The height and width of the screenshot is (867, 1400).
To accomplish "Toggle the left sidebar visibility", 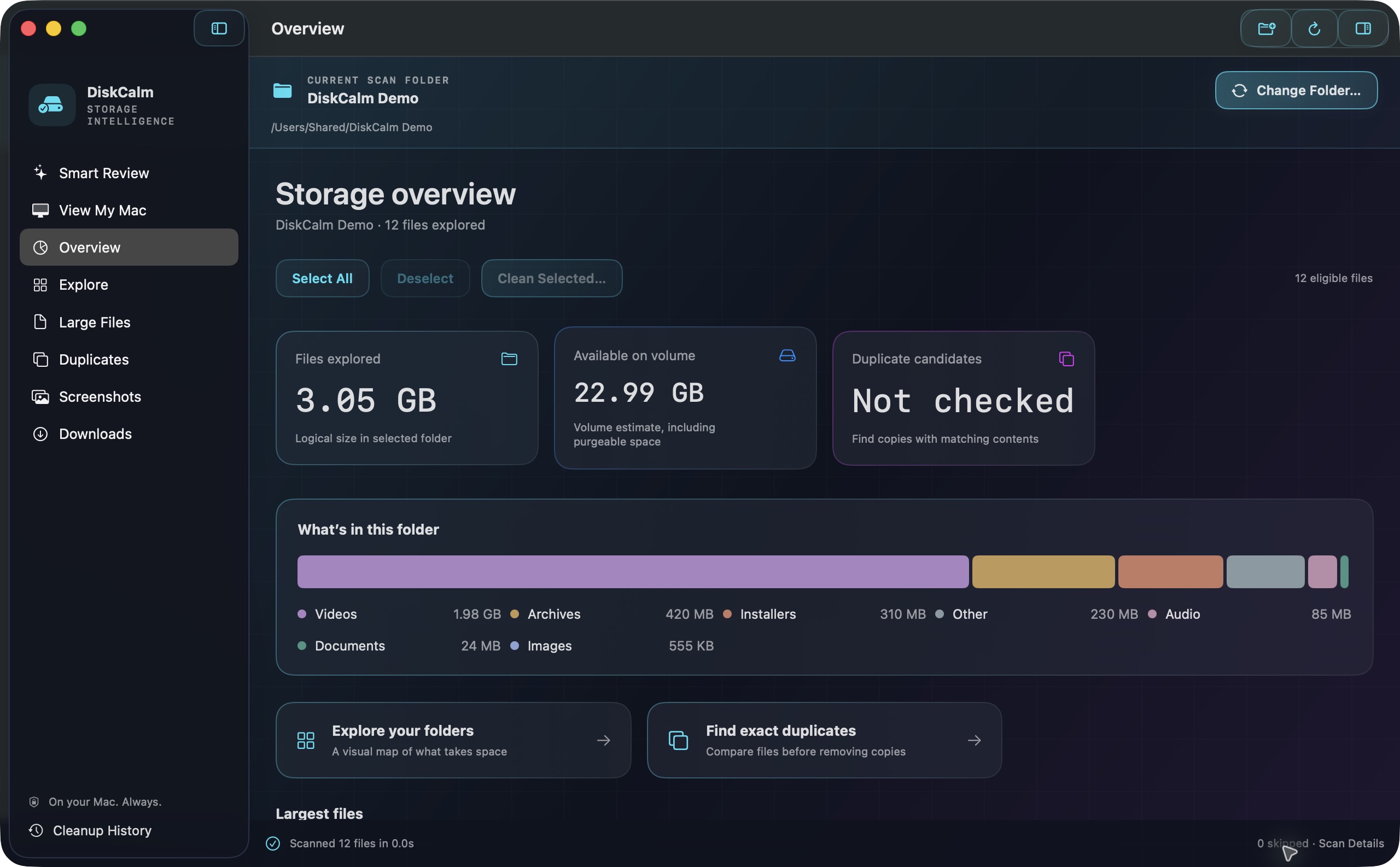I will tap(219, 28).
